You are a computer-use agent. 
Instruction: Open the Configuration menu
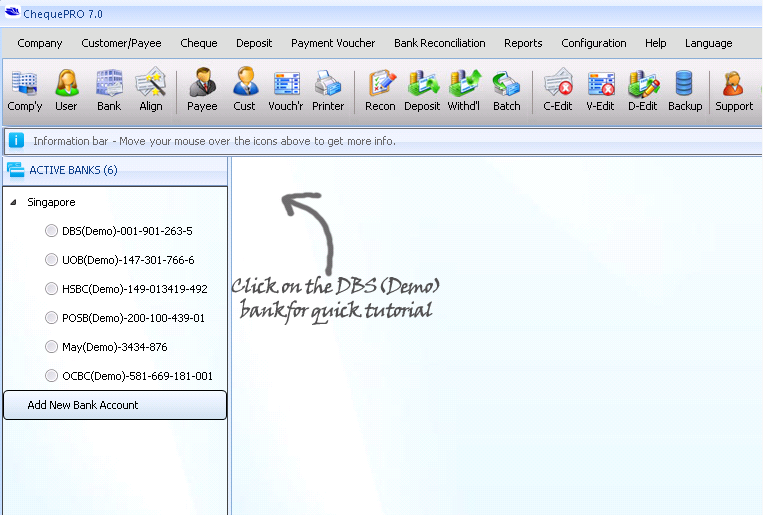(x=594, y=43)
